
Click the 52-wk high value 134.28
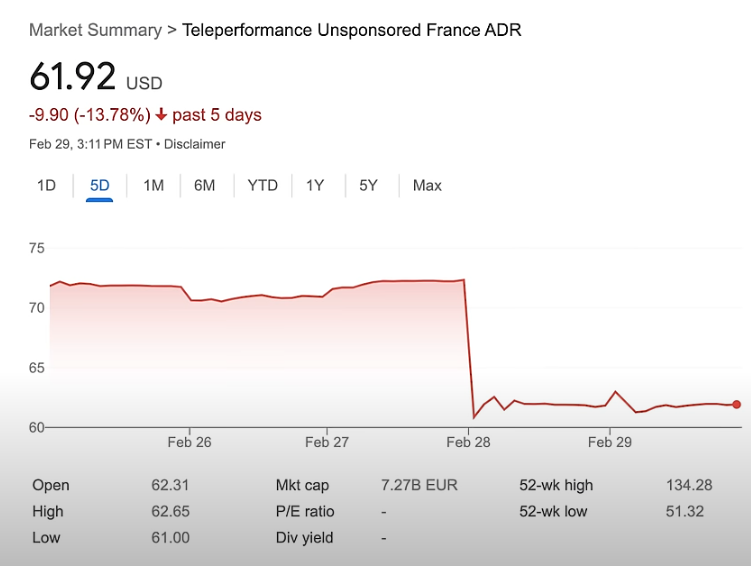click(689, 486)
